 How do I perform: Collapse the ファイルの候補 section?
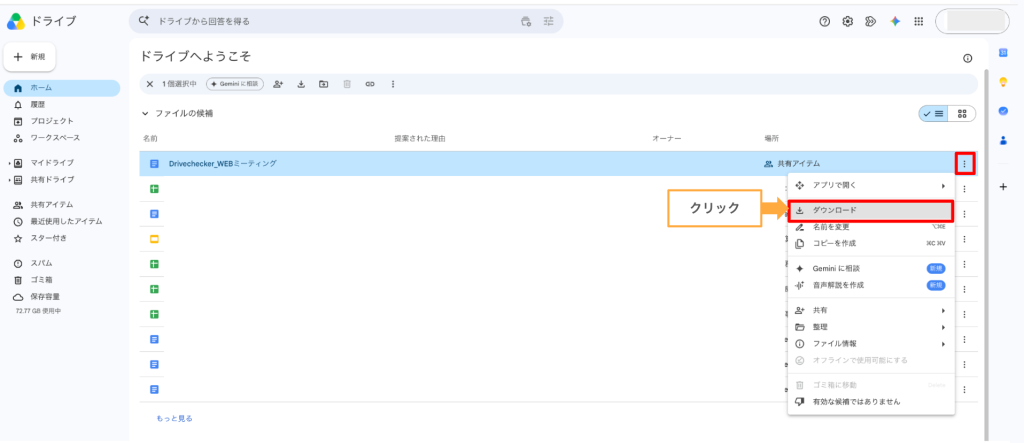tap(146, 114)
